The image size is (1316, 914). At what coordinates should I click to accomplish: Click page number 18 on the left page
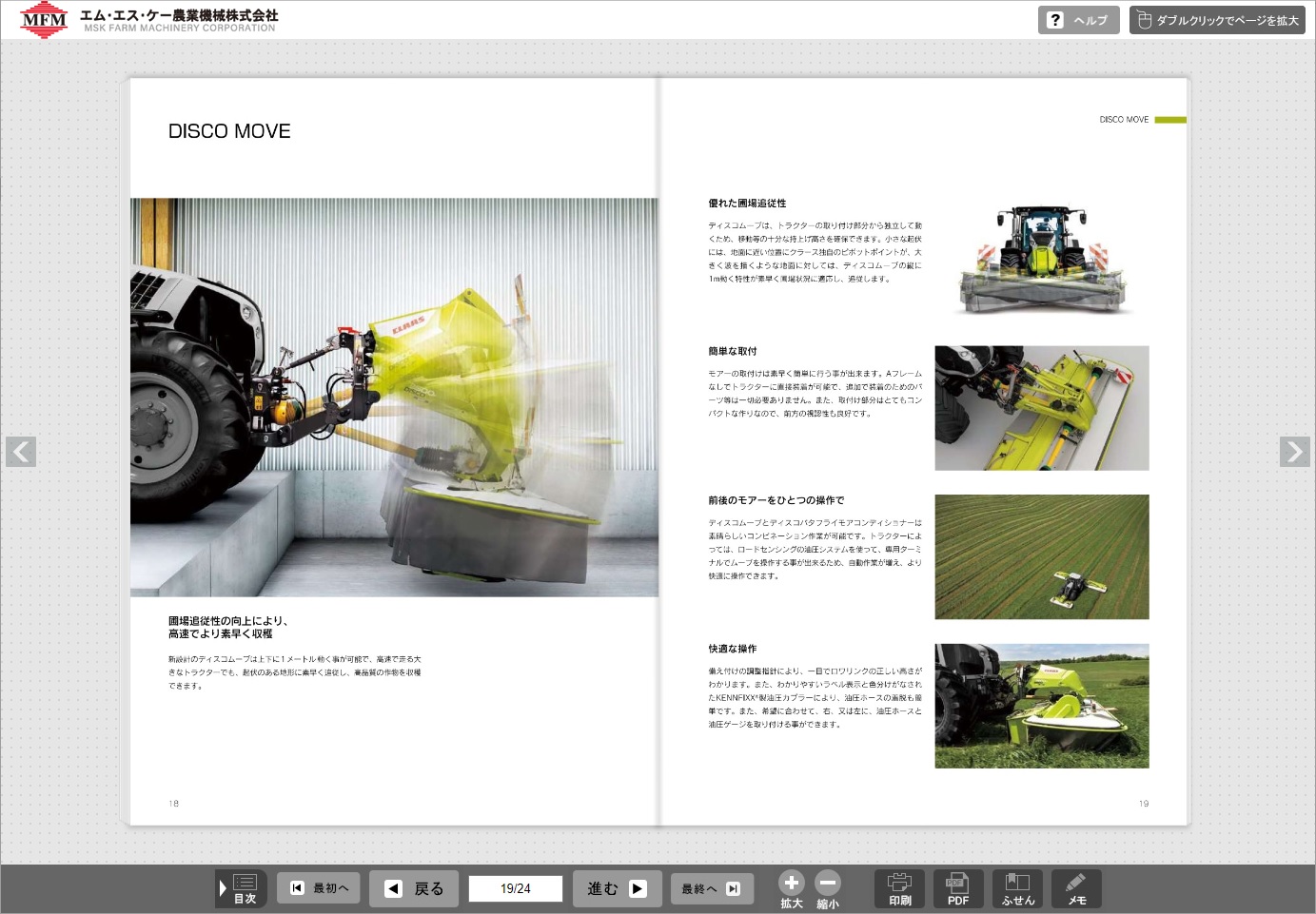coord(173,804)
